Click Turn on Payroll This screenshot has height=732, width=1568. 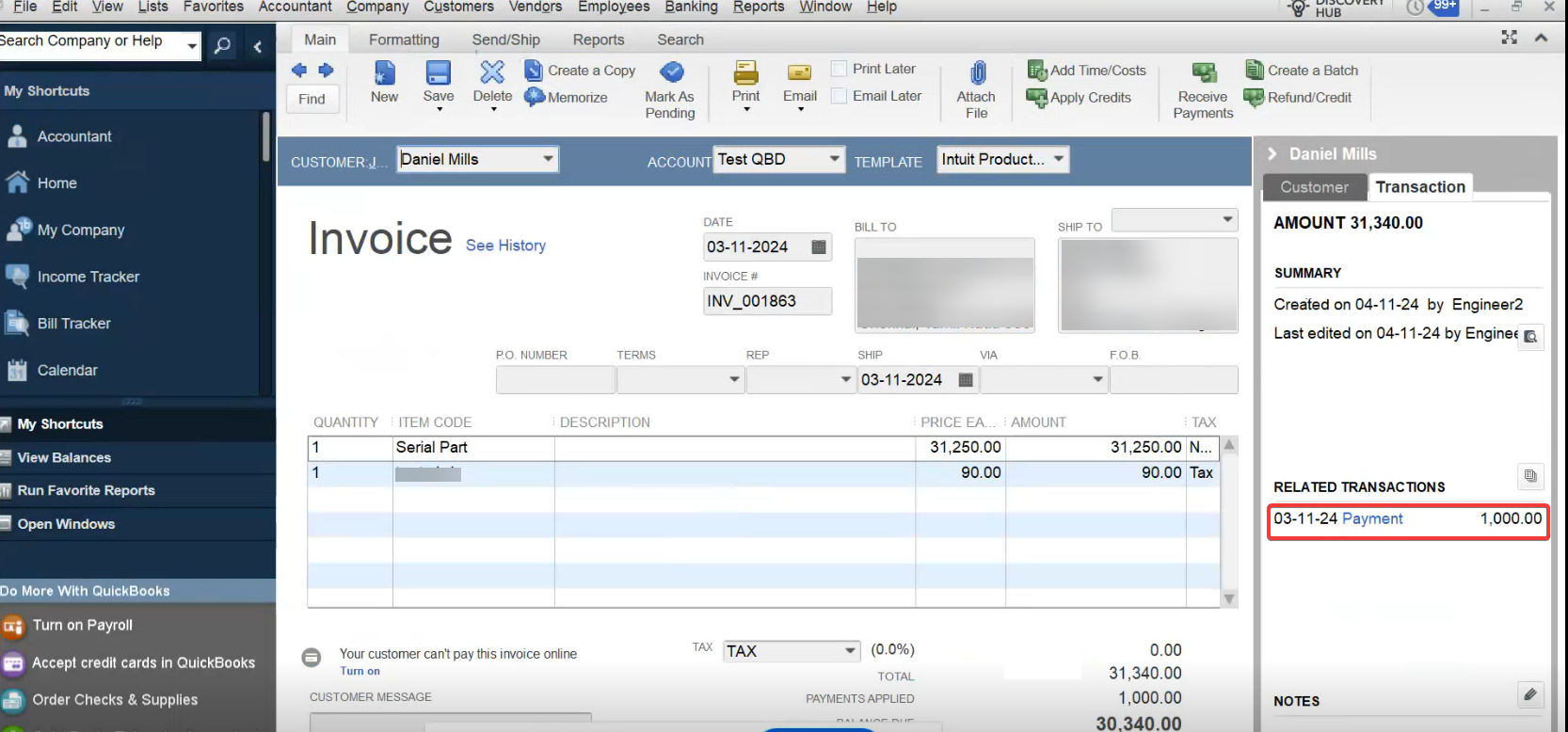pos(82,626)
